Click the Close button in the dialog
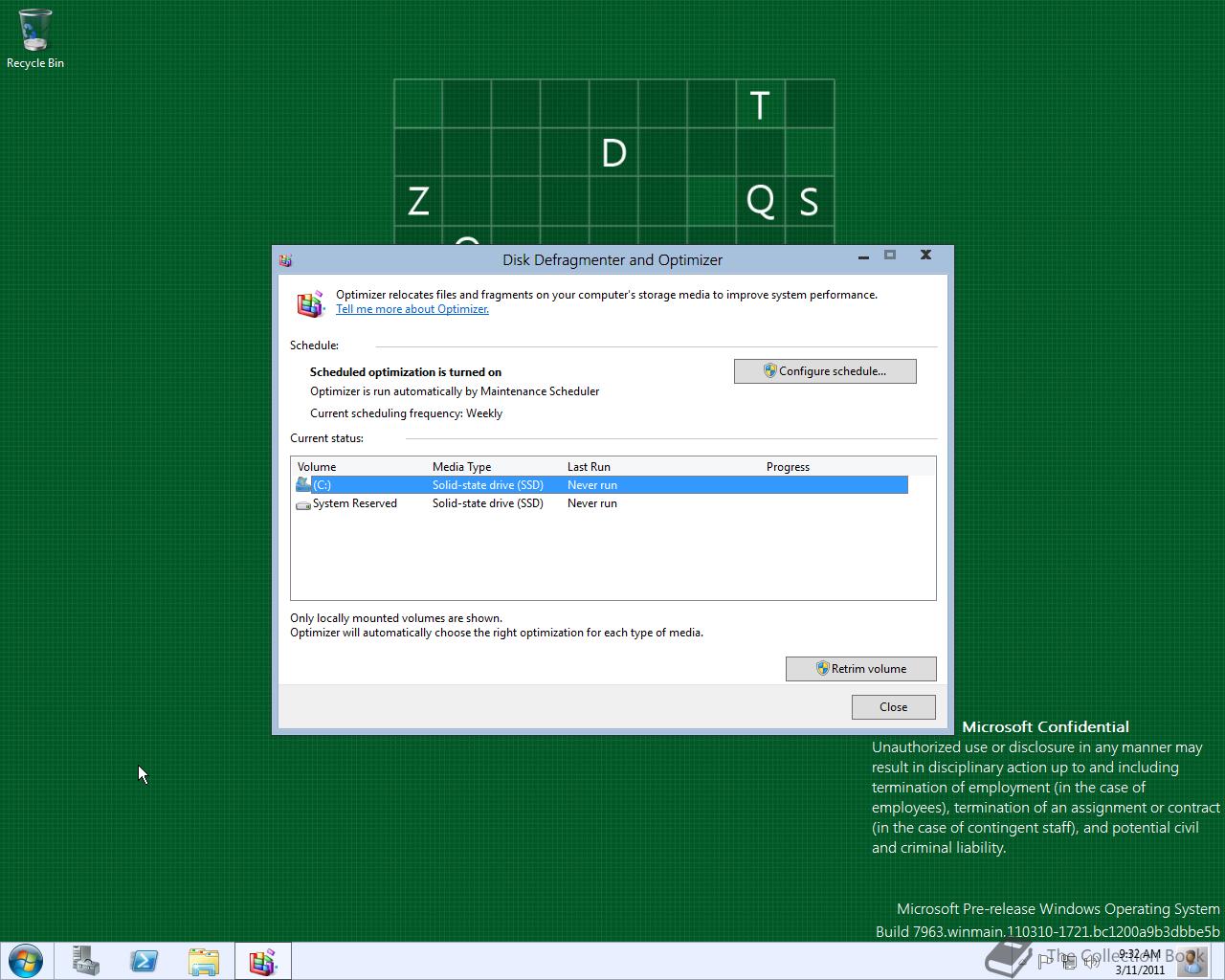Viewport: 1225px width, 980px height. click(x=894, y=707)
